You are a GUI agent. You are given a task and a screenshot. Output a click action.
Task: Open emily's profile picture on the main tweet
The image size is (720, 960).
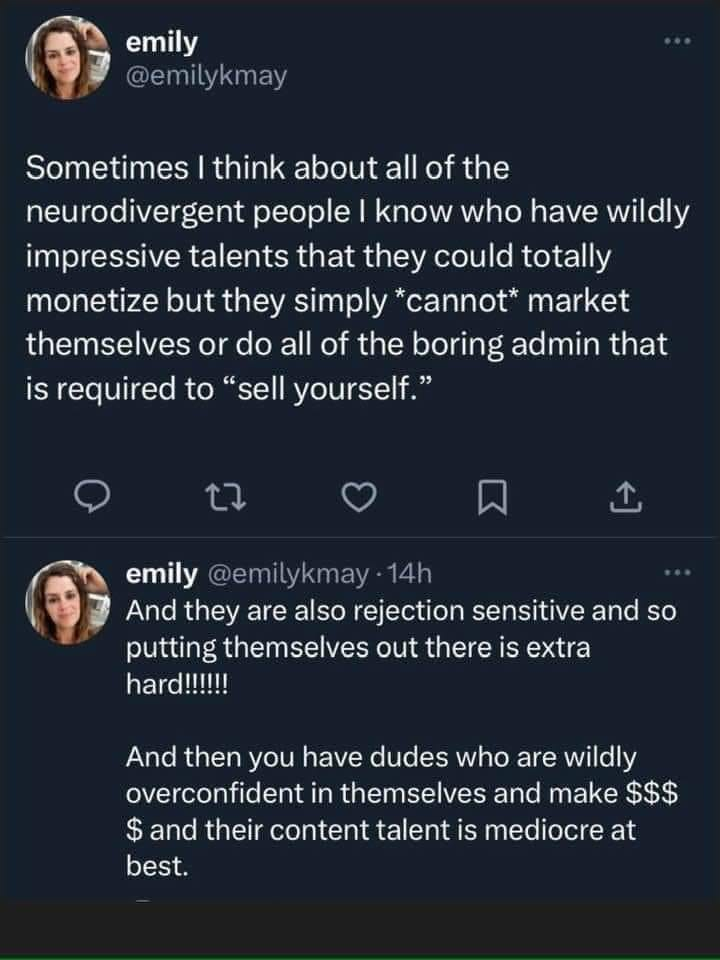click(67, 58)
